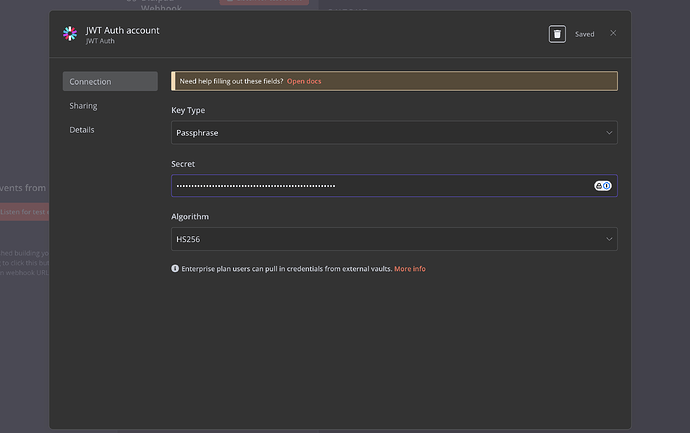Click the JWT Auth logo icon

pyautogui.click(x=70, y=33)
